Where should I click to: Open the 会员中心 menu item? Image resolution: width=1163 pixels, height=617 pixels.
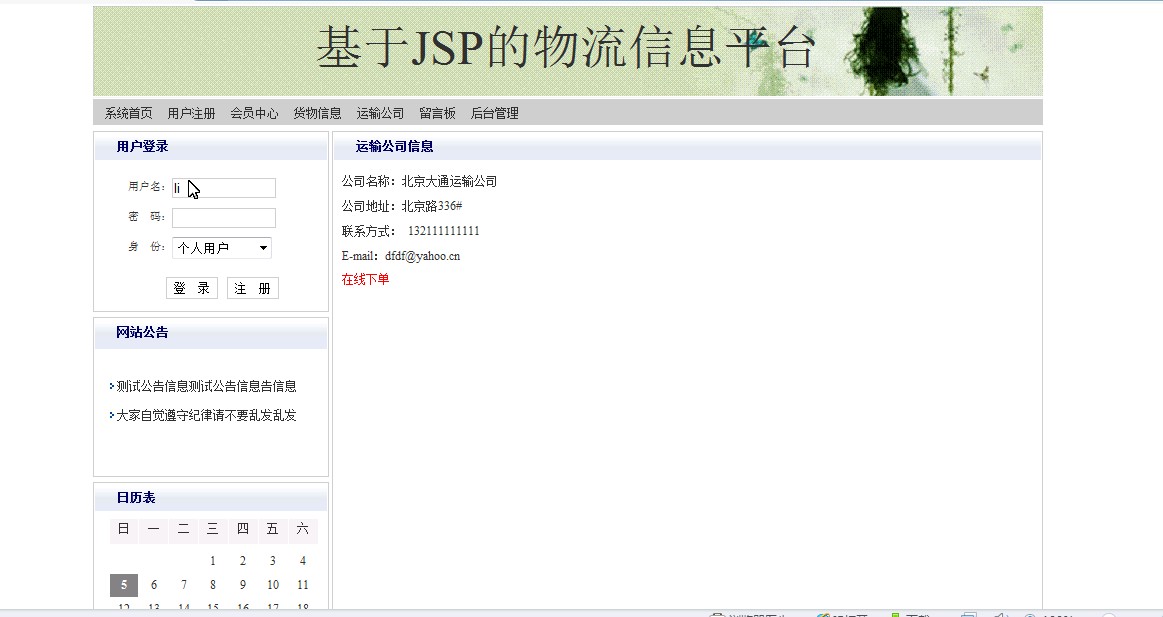[254, 113]
